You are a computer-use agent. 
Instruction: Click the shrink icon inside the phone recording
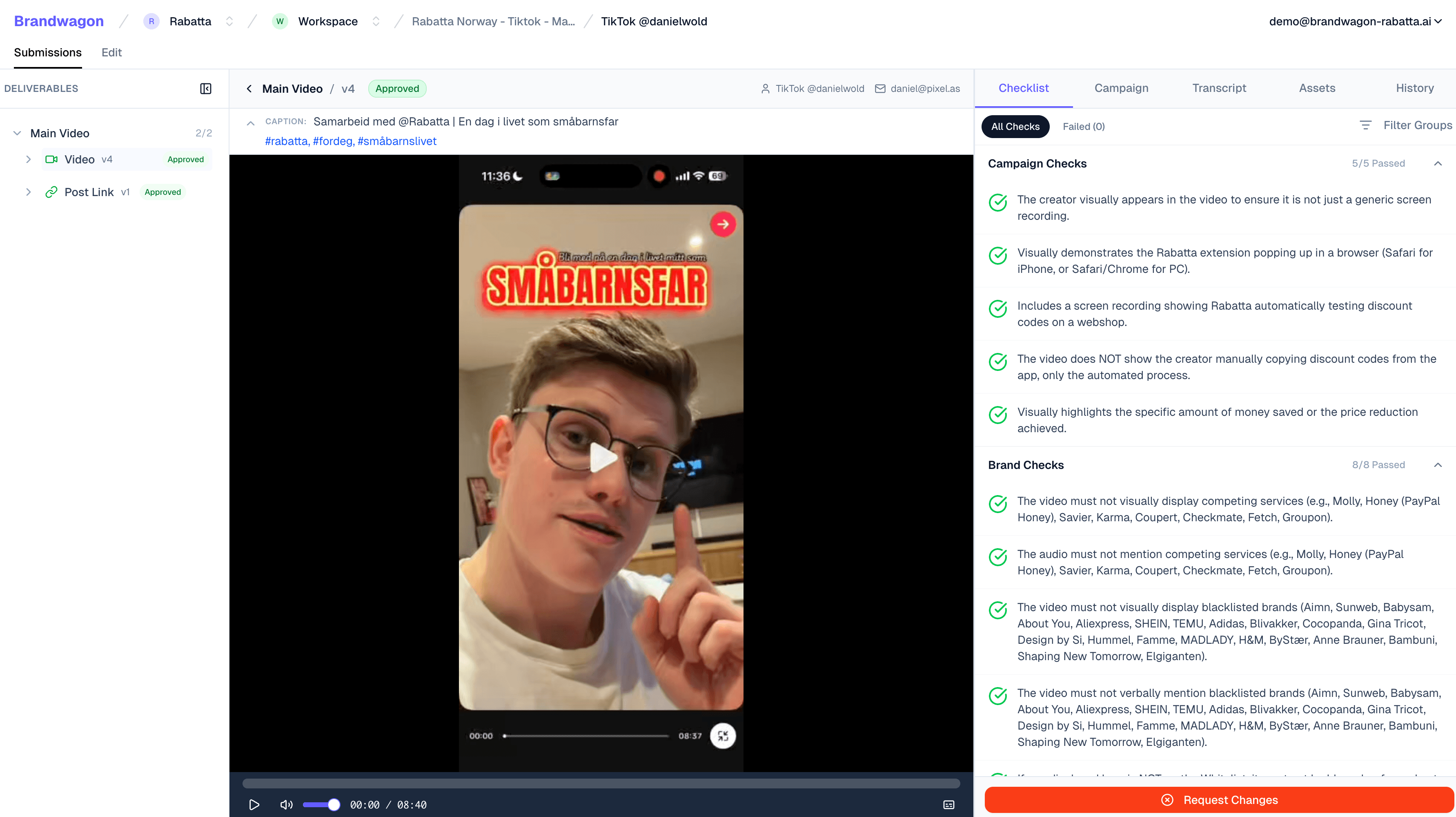point(723,736)
